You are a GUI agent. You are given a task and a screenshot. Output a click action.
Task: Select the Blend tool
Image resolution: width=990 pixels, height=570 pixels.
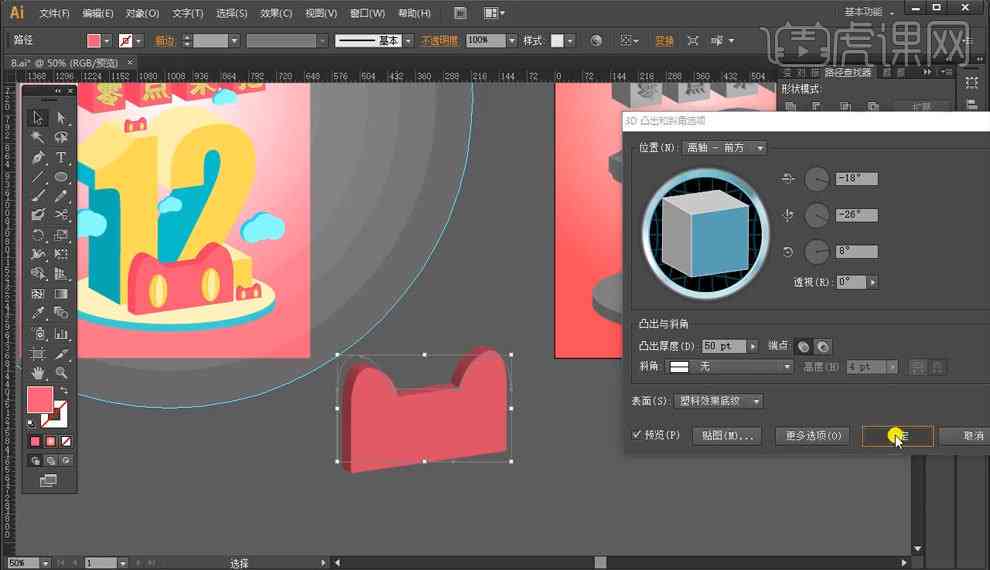click(61, 313)
